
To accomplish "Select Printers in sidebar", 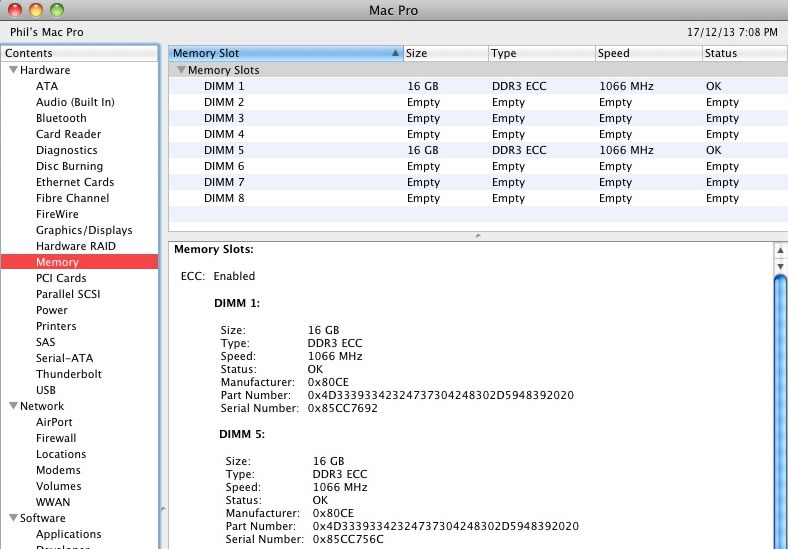I will 56,326.
